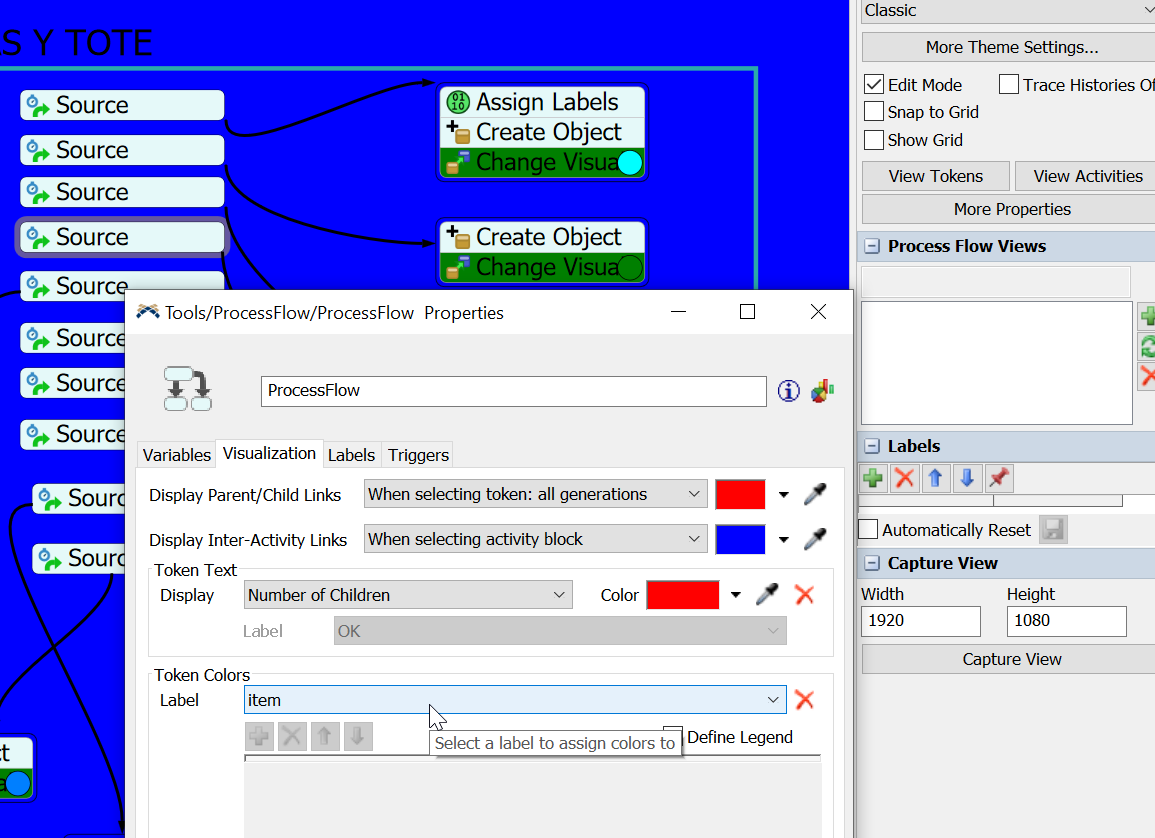Click the green add label plus icon
Viewport: 1155px width, 838px height.
[874, 479]
